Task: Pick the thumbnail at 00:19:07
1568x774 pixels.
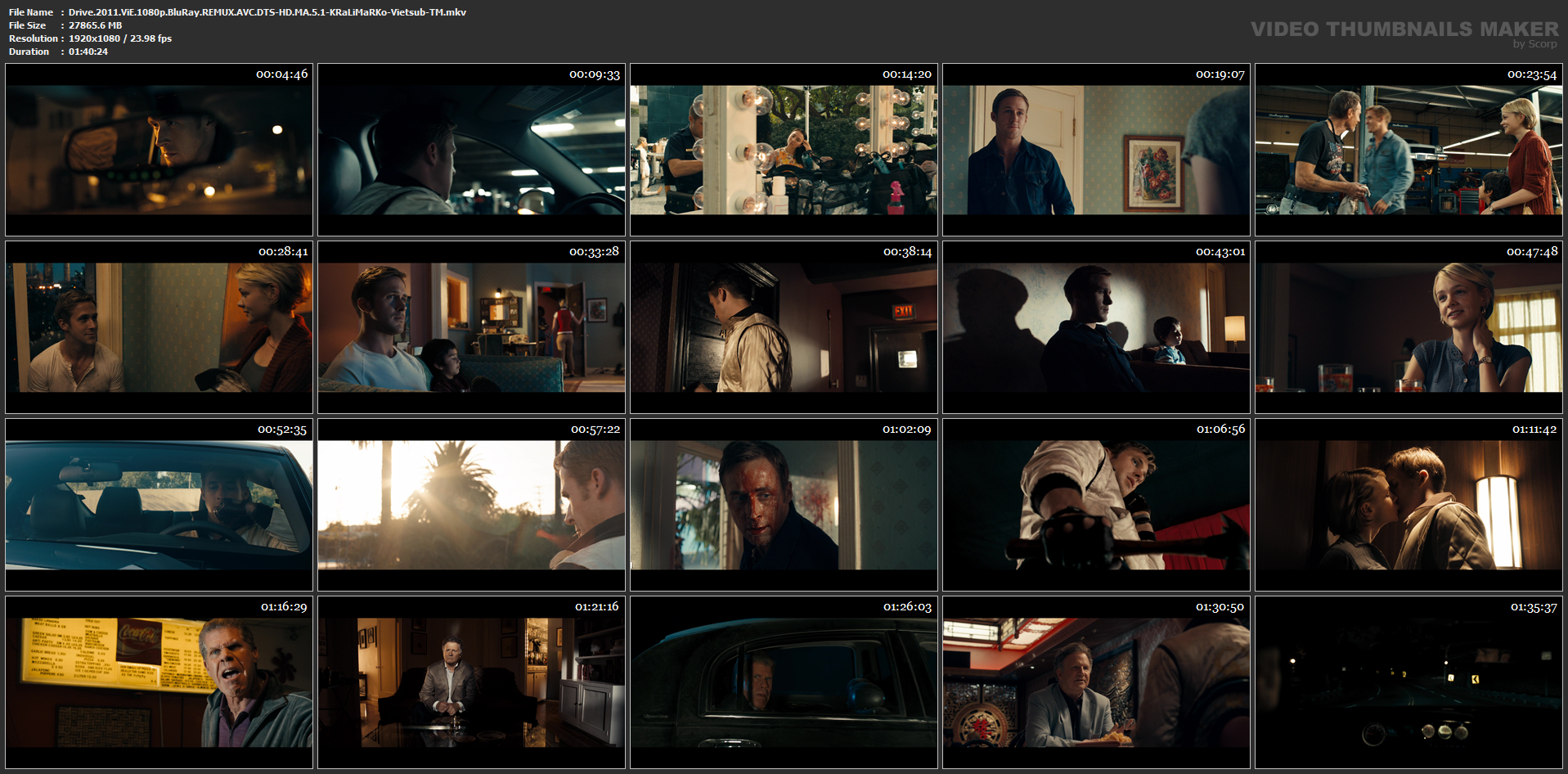Action: tap(1096, 150)
